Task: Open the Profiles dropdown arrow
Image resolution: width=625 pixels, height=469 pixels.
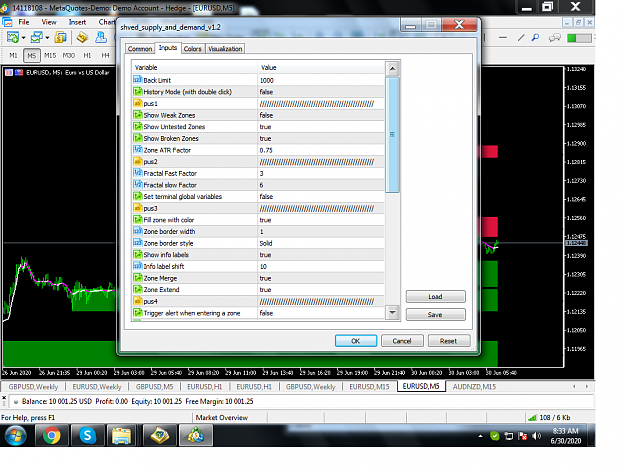Action: point(47,38)
